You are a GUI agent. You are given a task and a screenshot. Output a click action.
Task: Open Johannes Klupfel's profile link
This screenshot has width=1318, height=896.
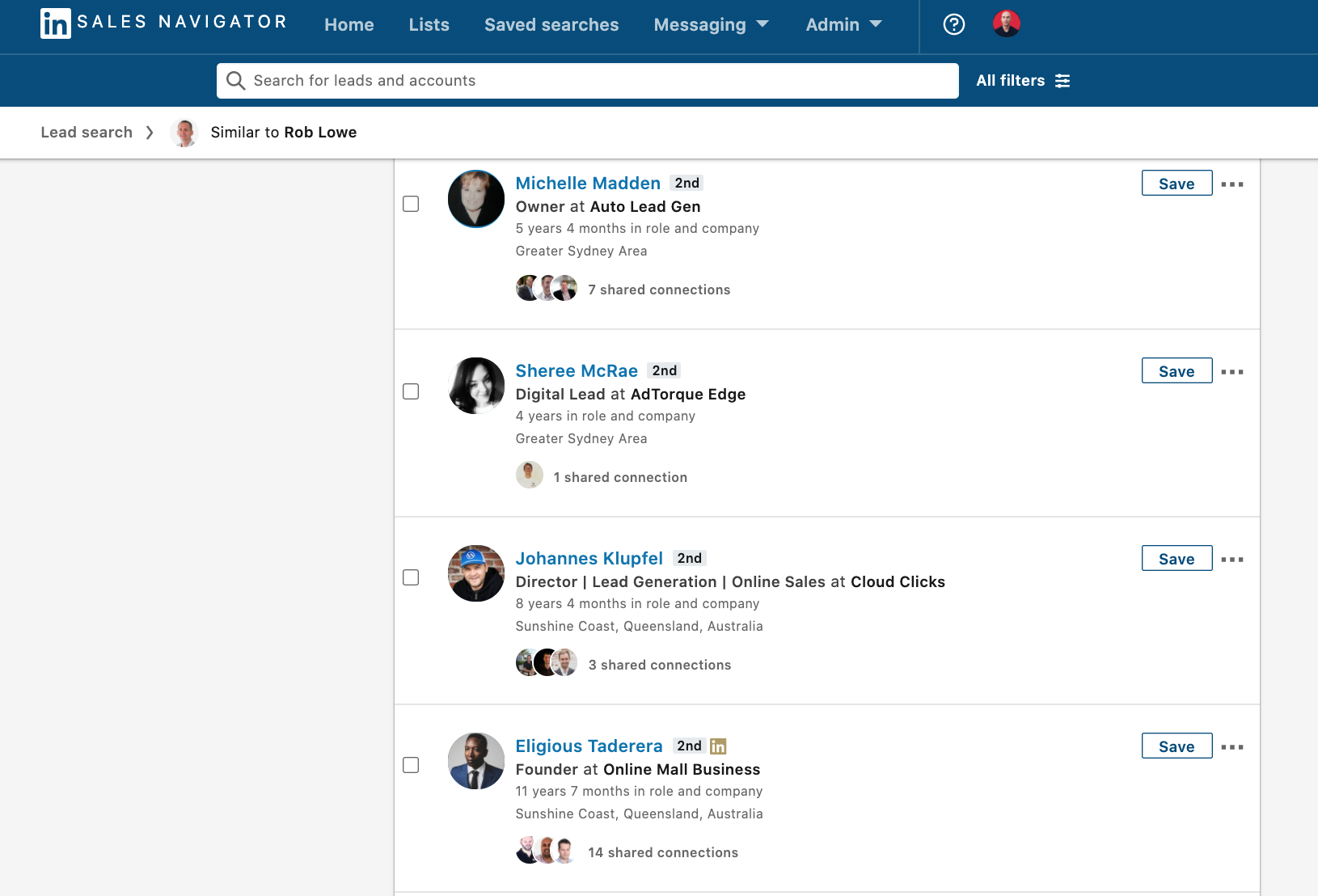589,559
